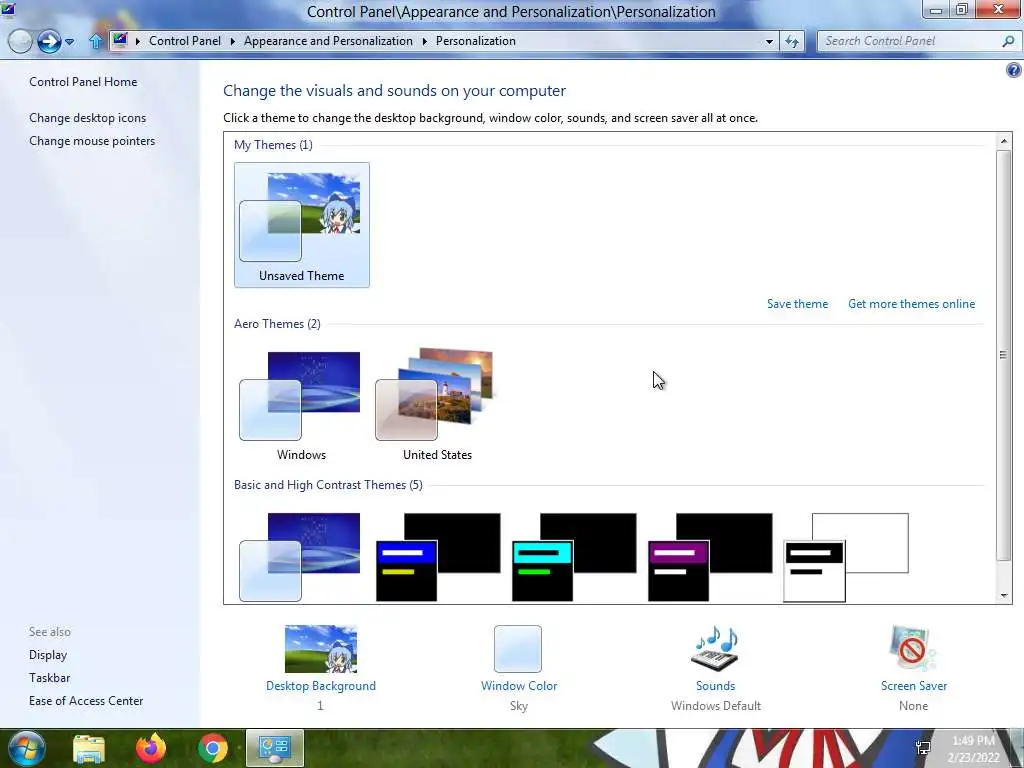Screen dimensions: 1024x768
Task: Open Sounds keyboard and notes icon
Action: 715,648
